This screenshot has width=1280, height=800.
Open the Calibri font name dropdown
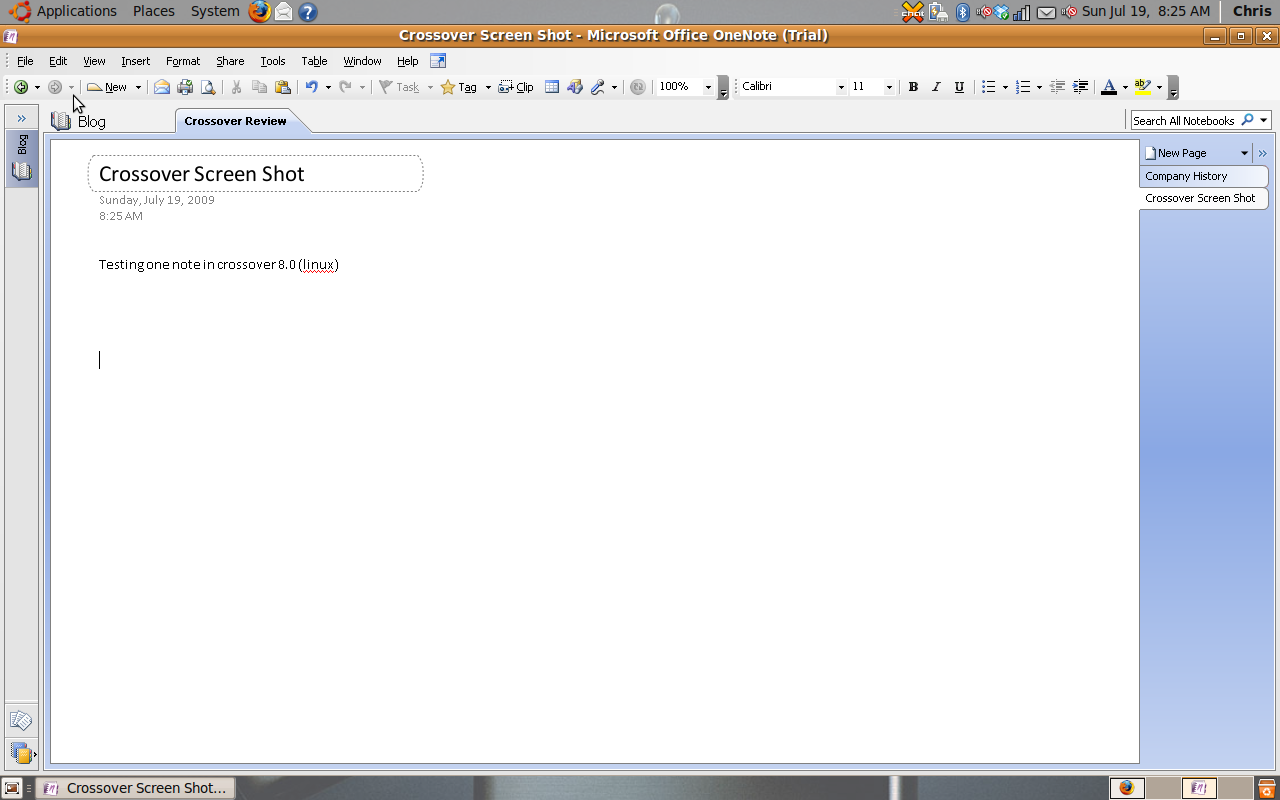click(841, 87)
